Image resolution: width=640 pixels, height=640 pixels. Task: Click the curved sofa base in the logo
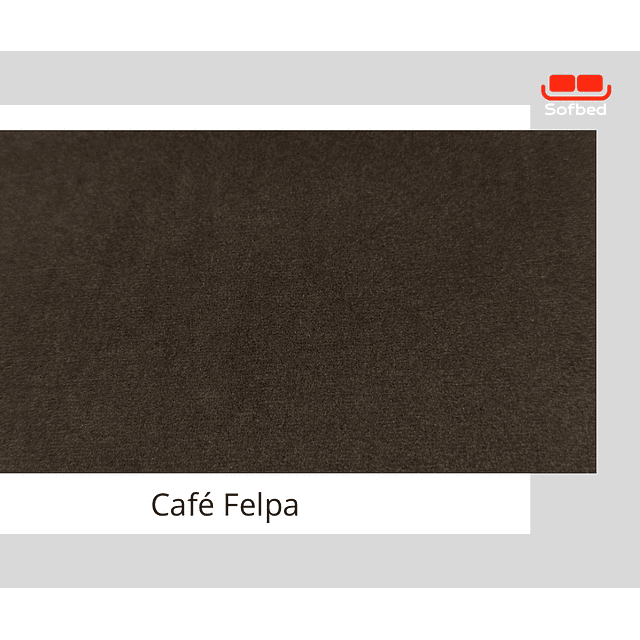pyautogui.click(x=576, y=94)
